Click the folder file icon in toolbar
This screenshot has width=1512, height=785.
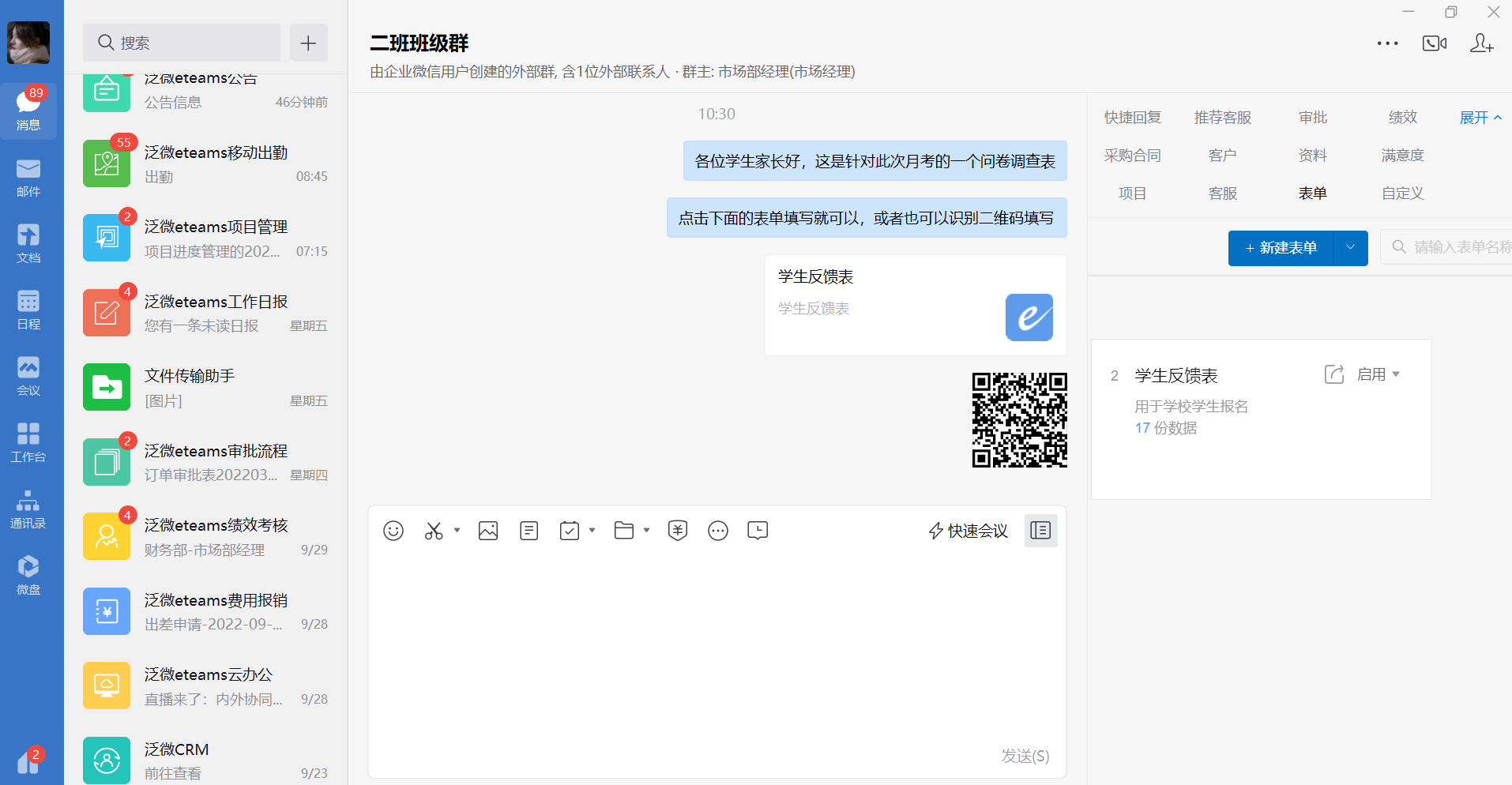[624, 531]
